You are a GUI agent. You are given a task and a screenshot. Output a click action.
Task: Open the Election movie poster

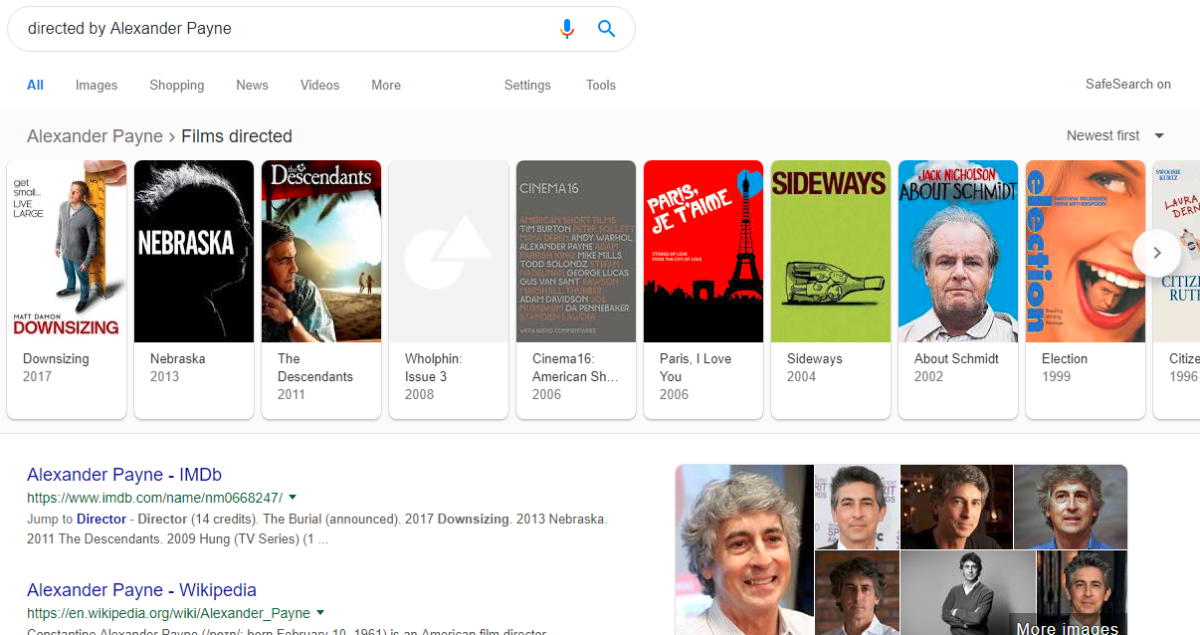point(1085,251)
